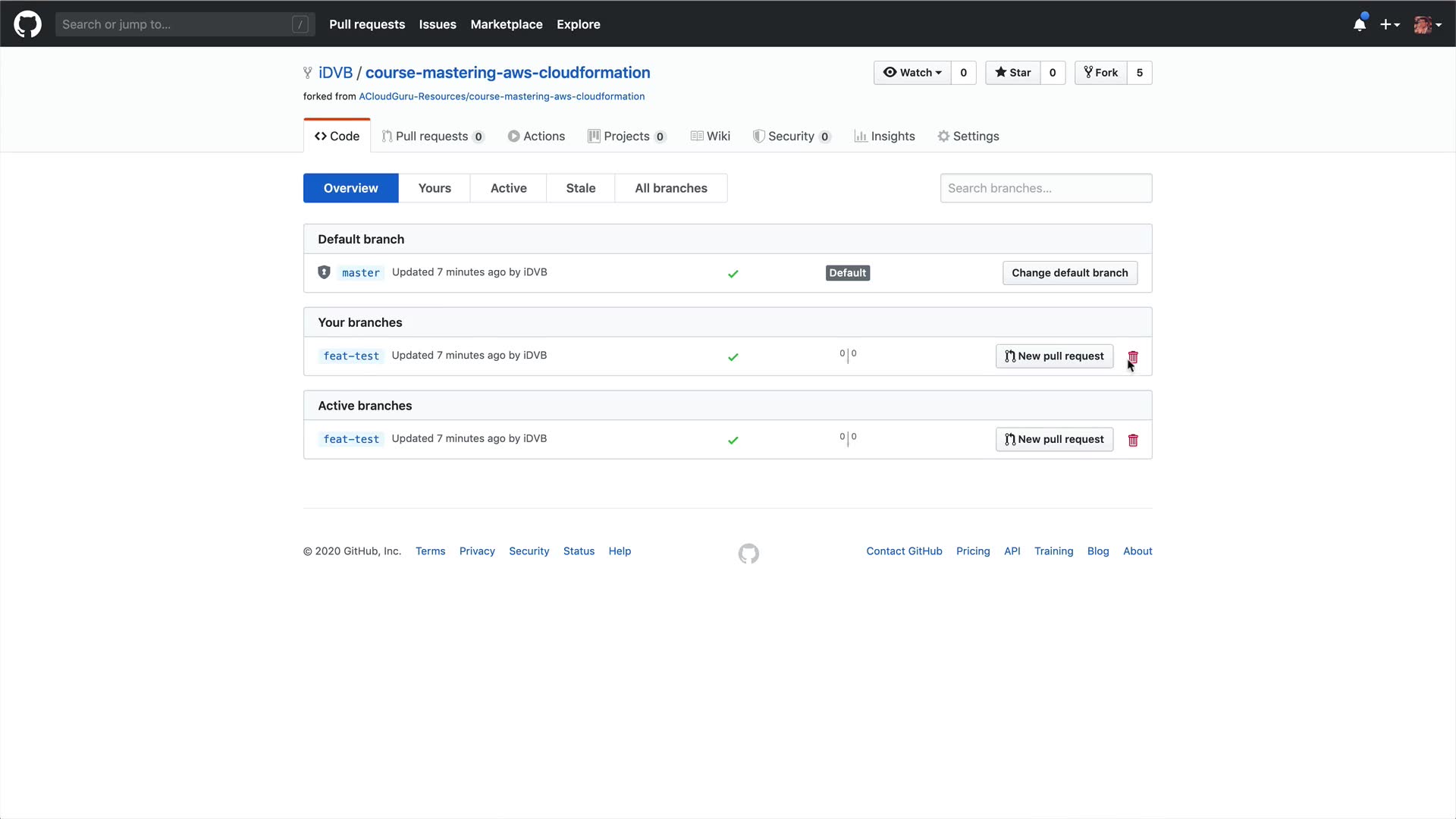Click the shield icon beside master
This screenshot has width=1456, height=819.
pyautogui.click(x=324, y=272)
